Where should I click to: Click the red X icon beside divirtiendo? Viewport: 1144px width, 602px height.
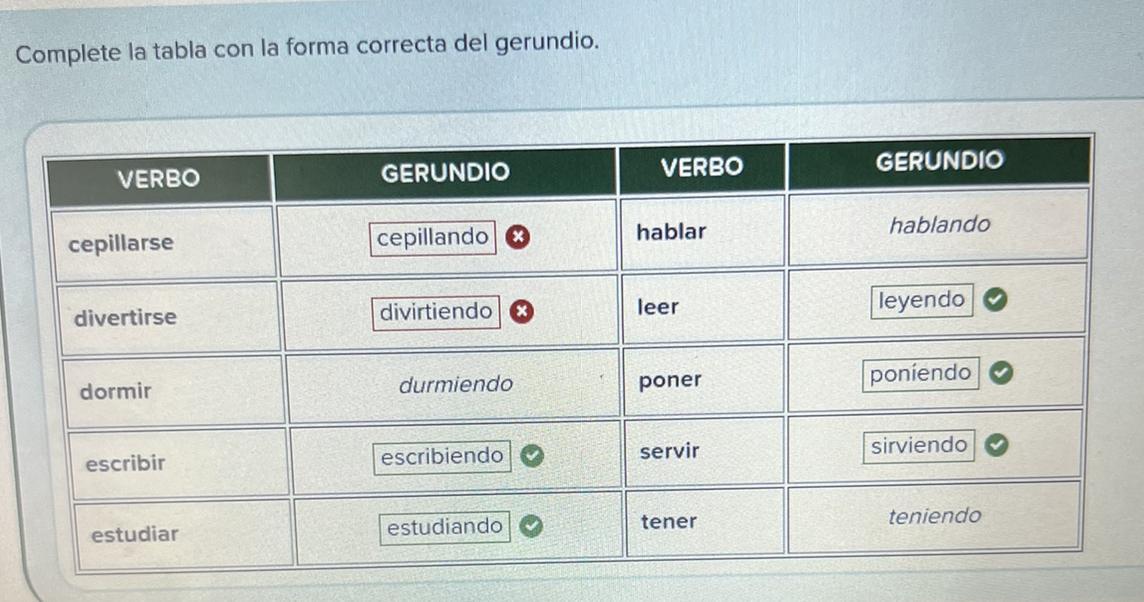click(x=521, y=312)
